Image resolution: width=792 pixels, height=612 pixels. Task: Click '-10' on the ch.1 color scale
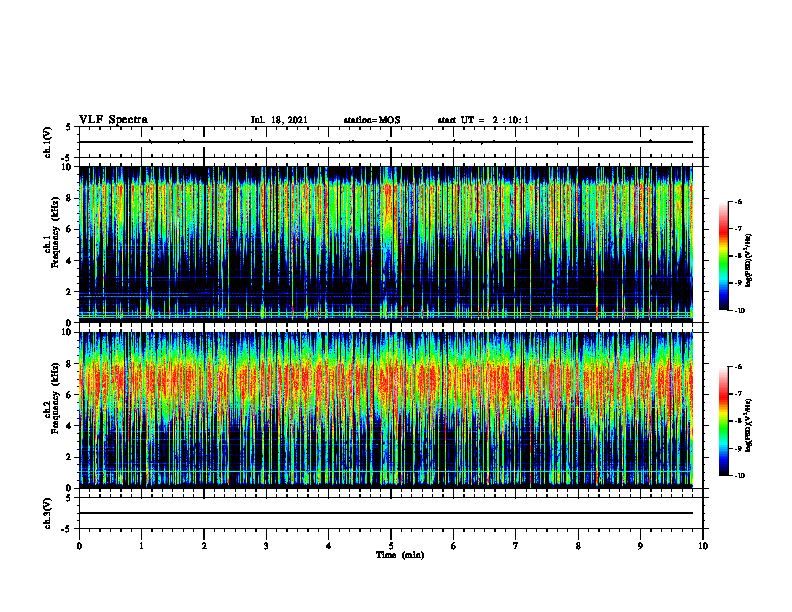739,310
